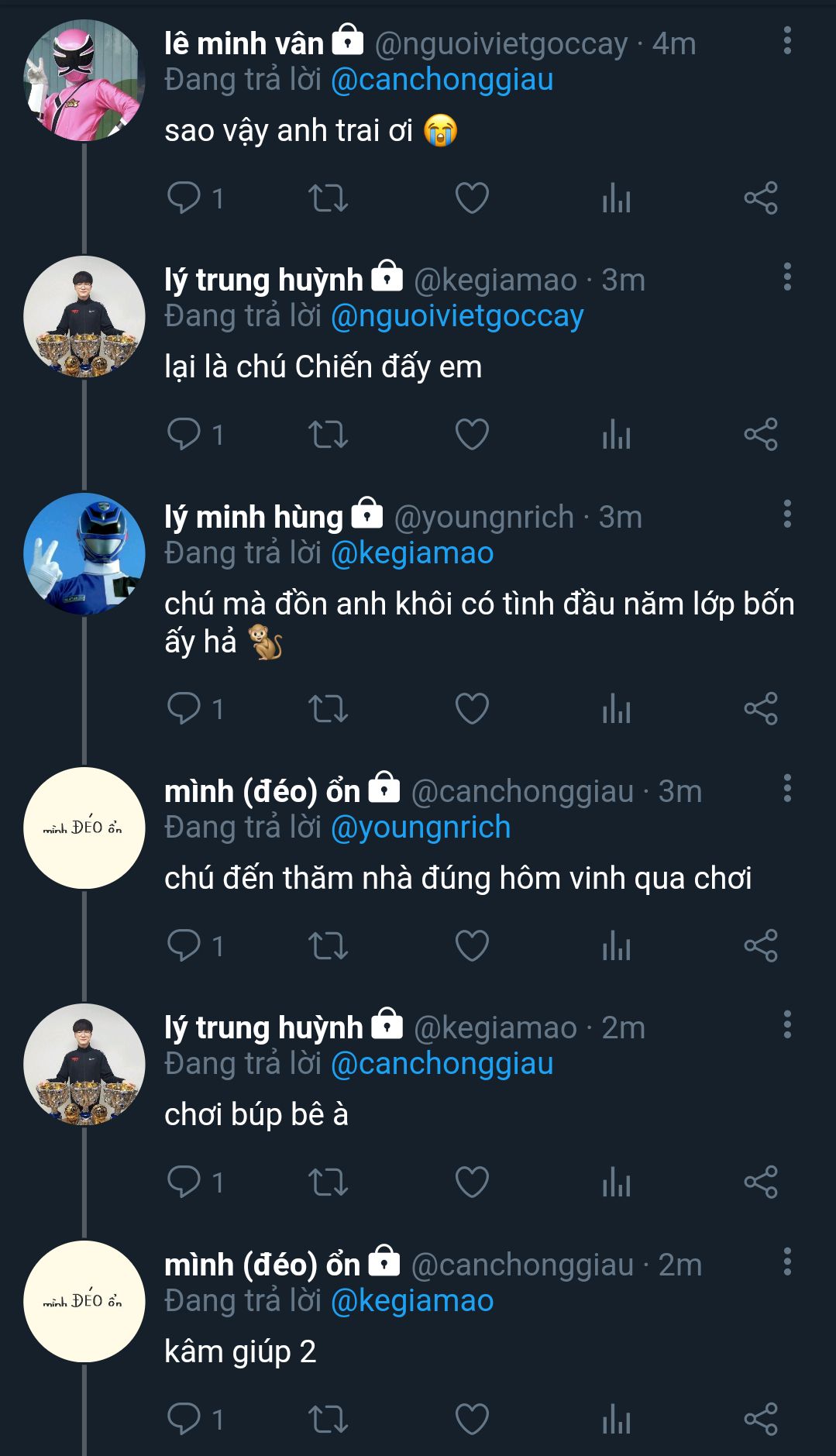Like lý minh hùng's monkey emoji tweet
The width and height of the screenshot is (836, 1456).
coord(472,708)
